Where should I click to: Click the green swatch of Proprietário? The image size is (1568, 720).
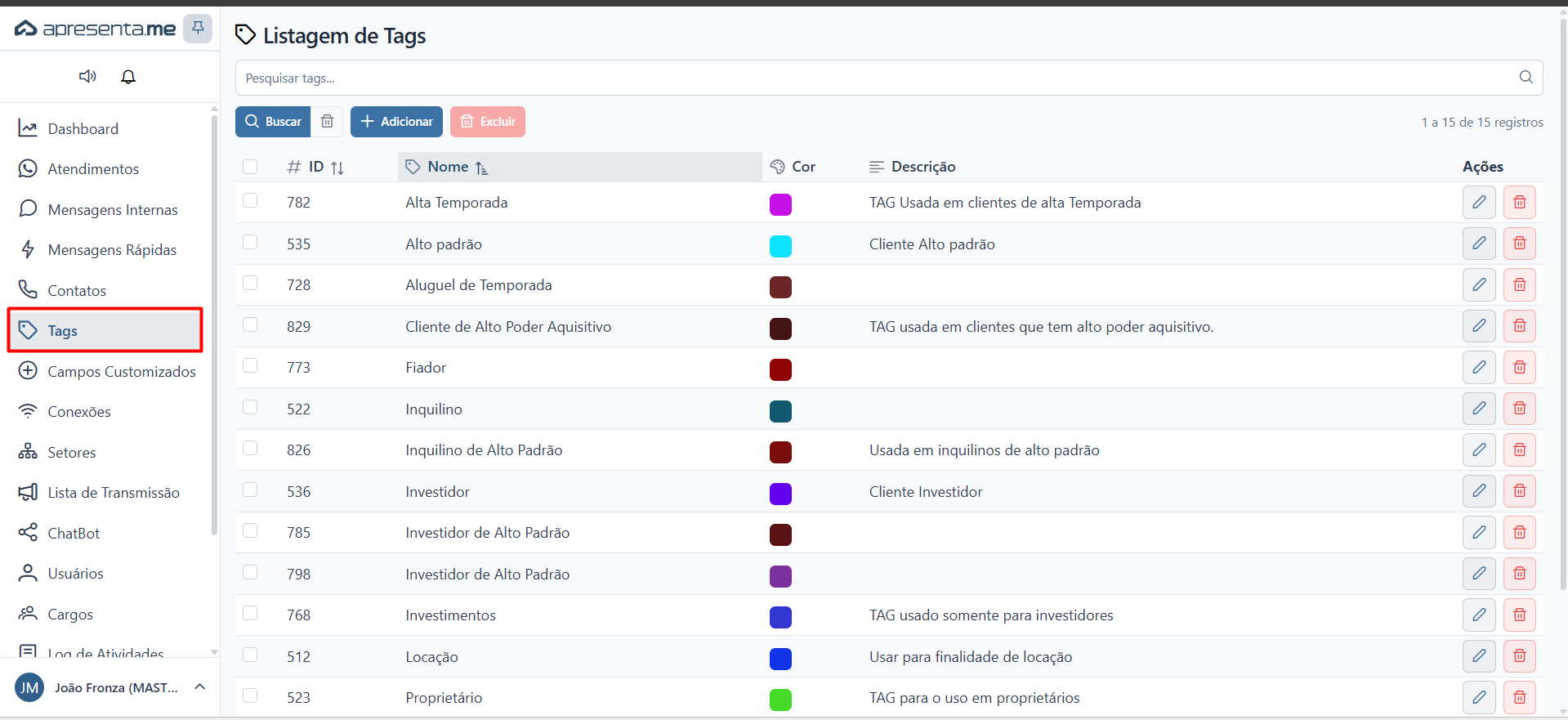780,700
